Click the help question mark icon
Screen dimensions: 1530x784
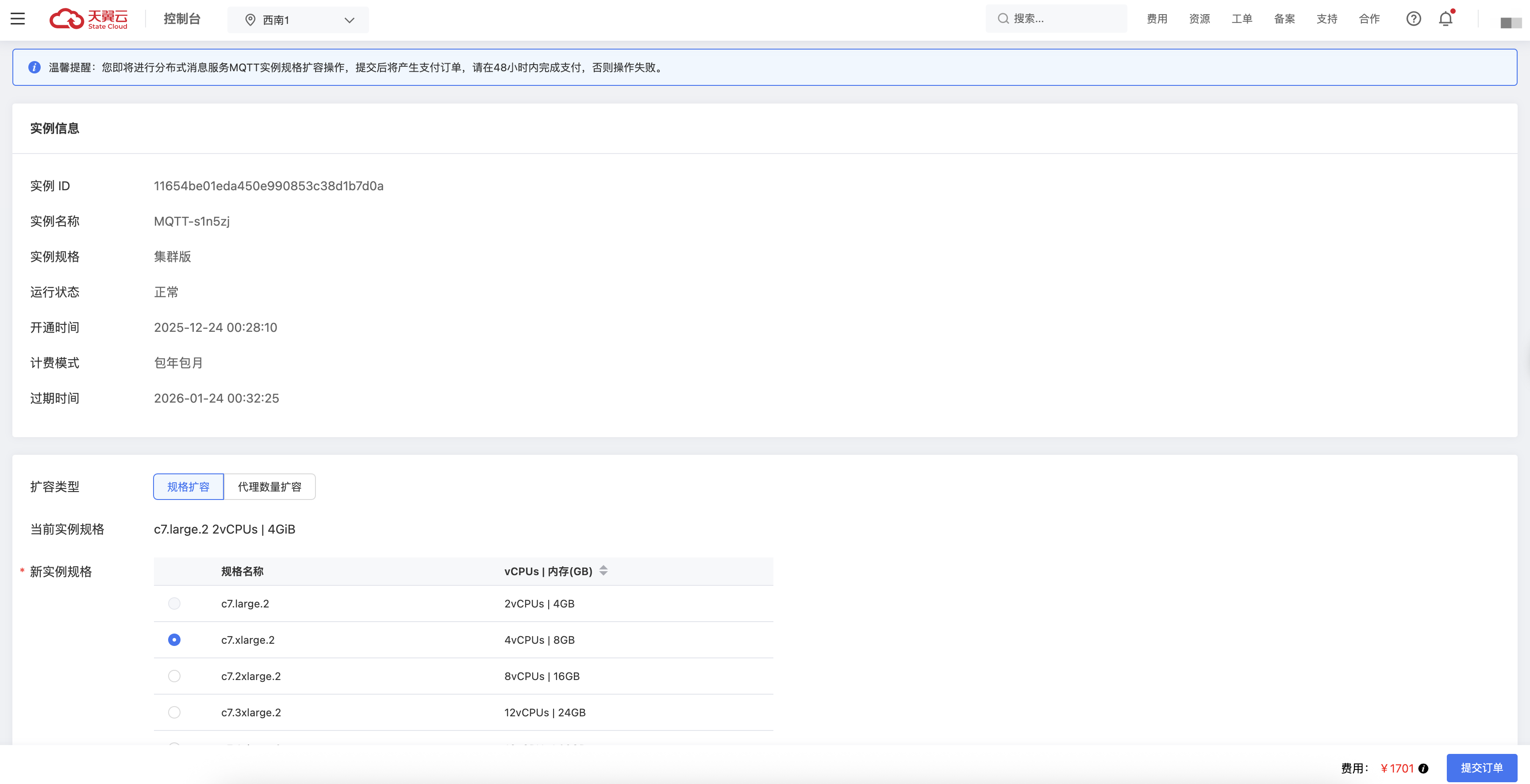coord(1414,19)
